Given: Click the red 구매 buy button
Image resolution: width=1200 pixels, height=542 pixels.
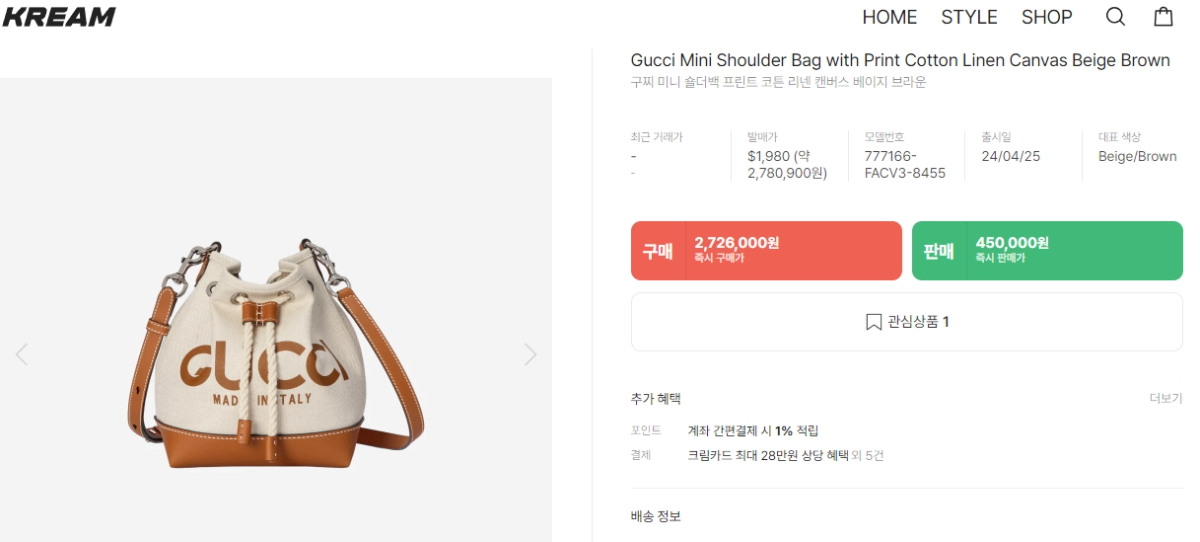Looking at the screenshot, I should [766, 251].
